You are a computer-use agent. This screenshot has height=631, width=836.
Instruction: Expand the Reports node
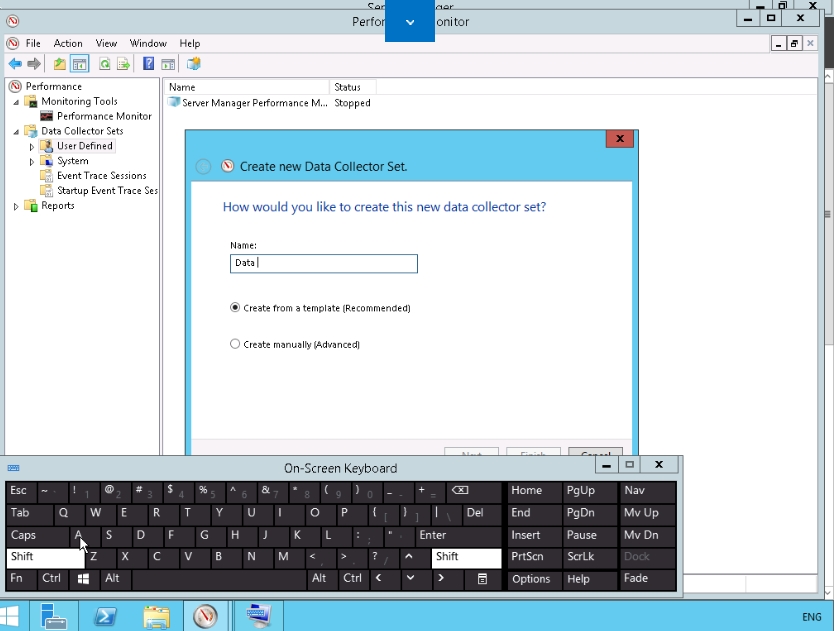(16, 206)
